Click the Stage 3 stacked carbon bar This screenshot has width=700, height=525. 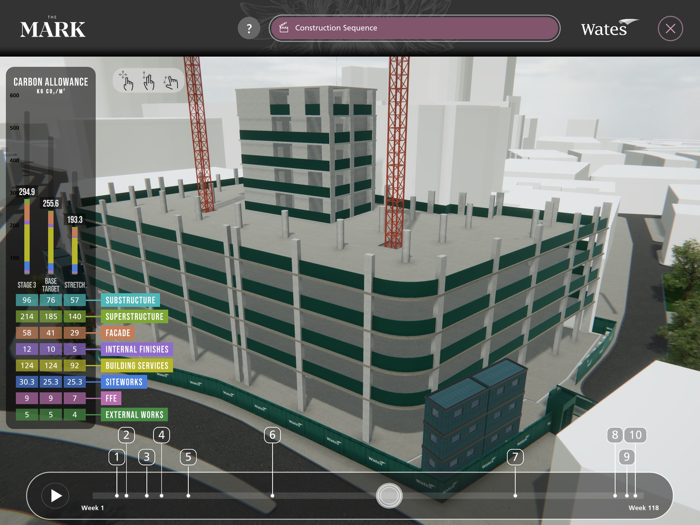click(27, 236)
